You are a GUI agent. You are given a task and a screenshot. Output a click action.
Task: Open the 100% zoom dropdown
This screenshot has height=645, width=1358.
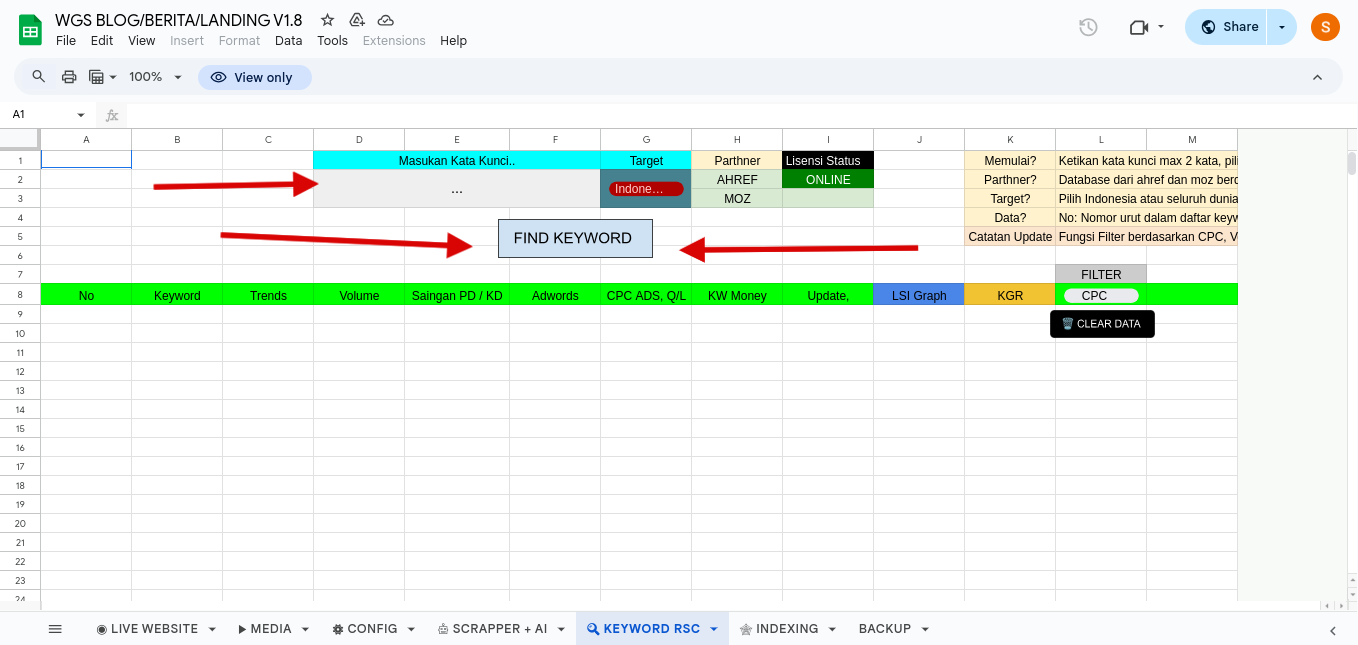click(156, 77)
